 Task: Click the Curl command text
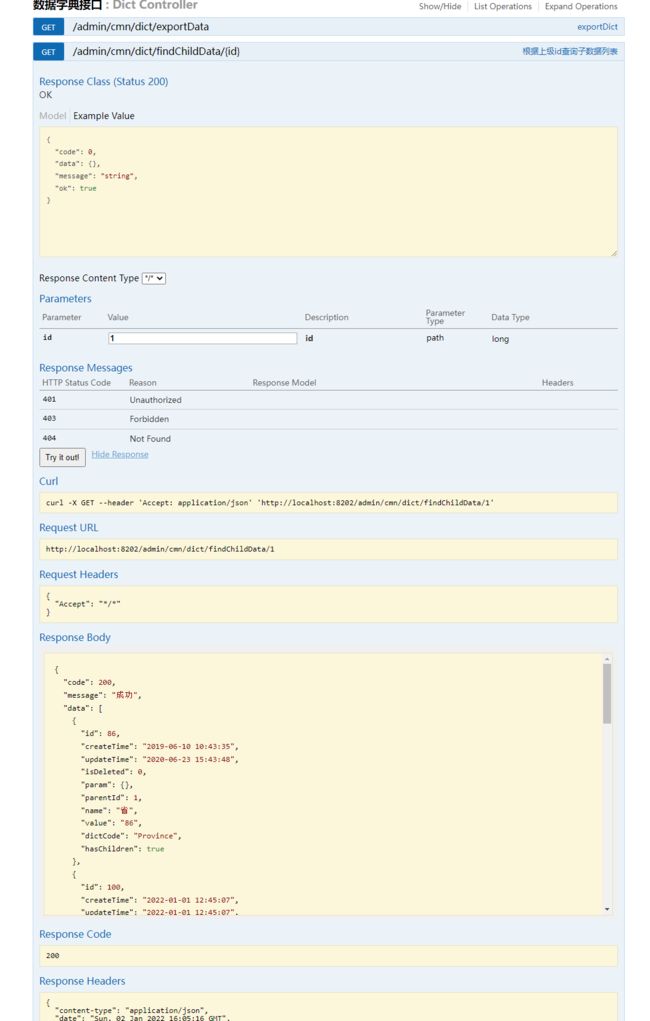pos(270,503)
